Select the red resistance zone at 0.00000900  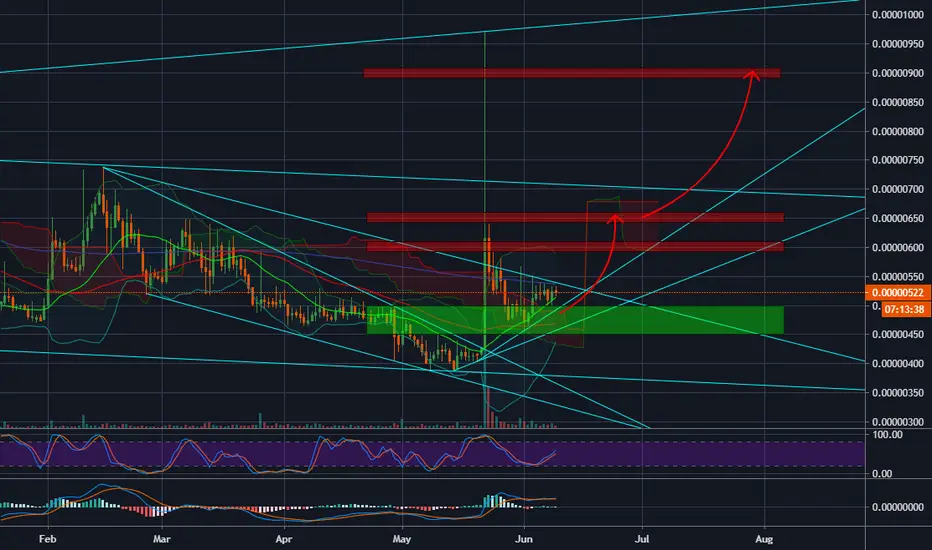pos(572,73)
